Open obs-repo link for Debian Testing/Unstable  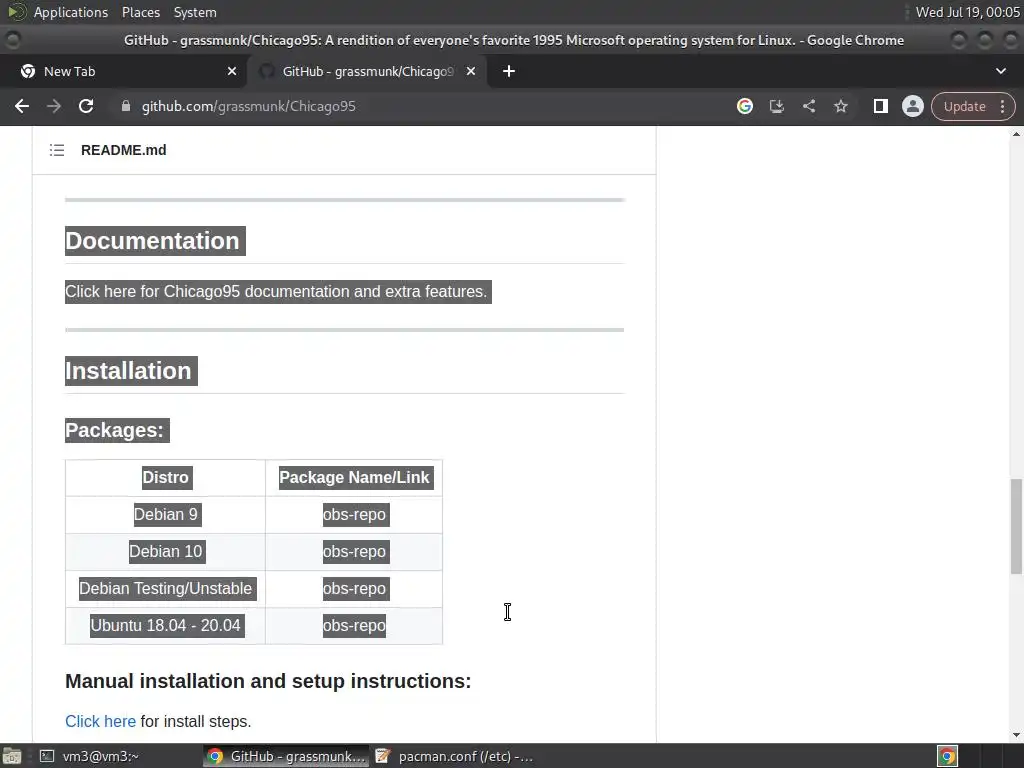[x=354, y=588]
